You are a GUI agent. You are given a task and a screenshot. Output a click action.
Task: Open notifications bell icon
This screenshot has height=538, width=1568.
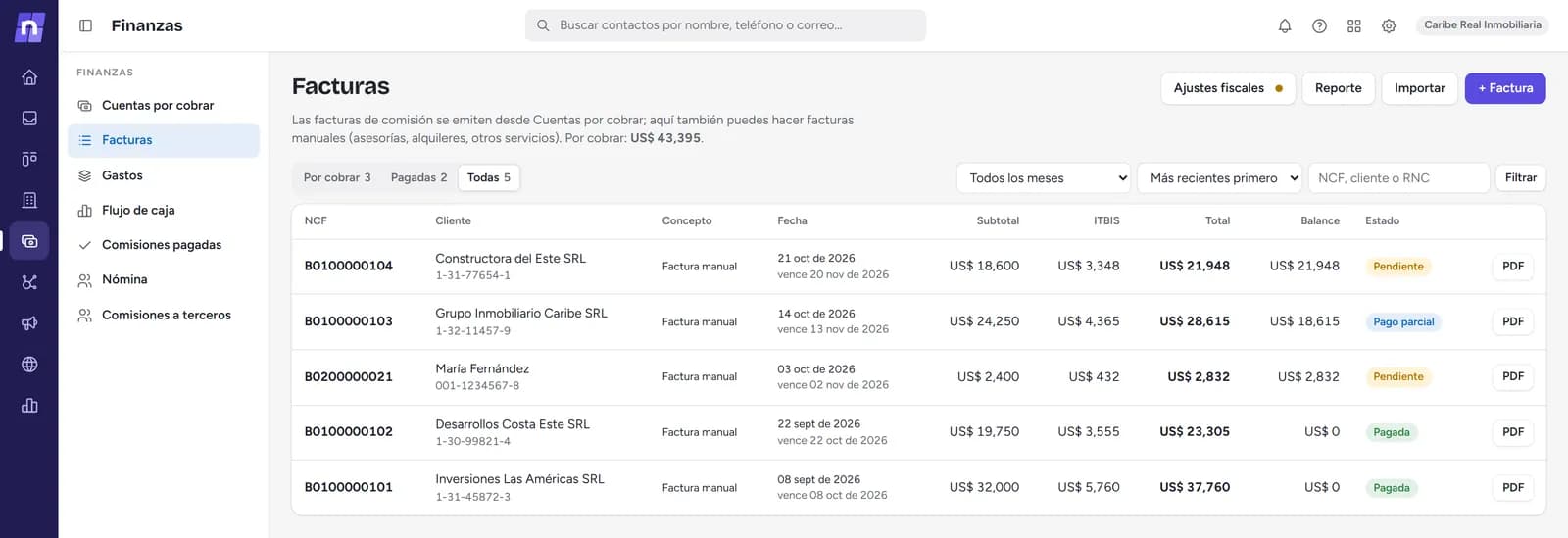click(x=1285, y=26)
